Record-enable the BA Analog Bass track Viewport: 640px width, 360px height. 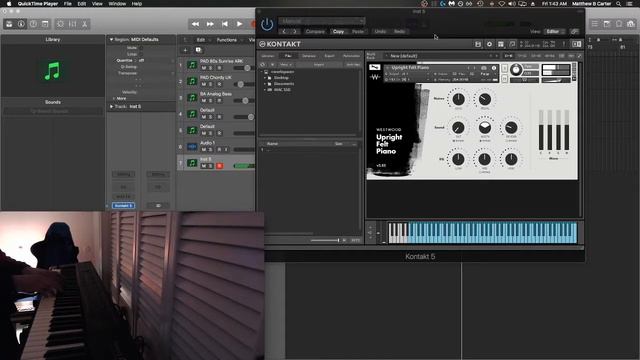click(x=219, y=100)
